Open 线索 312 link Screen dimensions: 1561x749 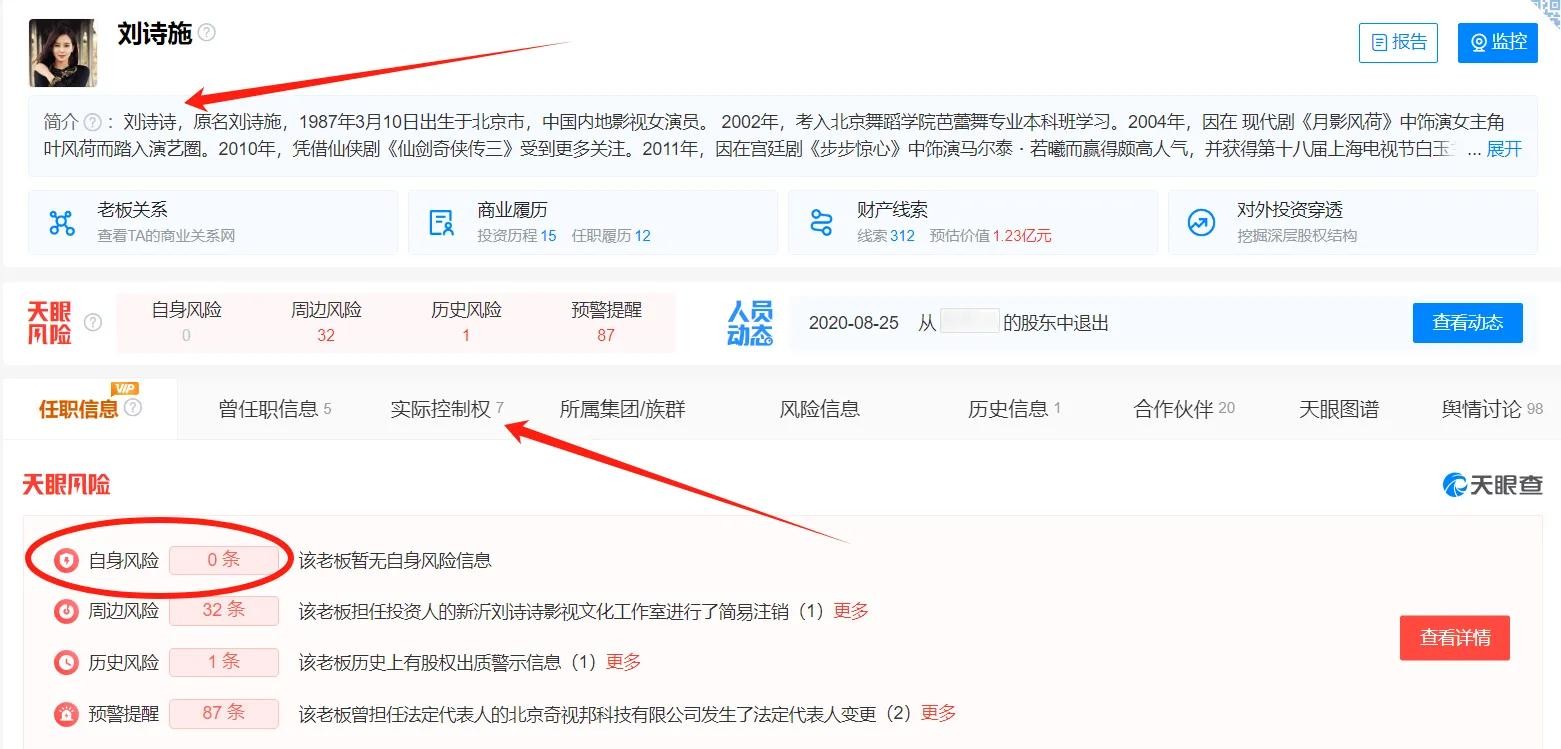pos(886,236)
